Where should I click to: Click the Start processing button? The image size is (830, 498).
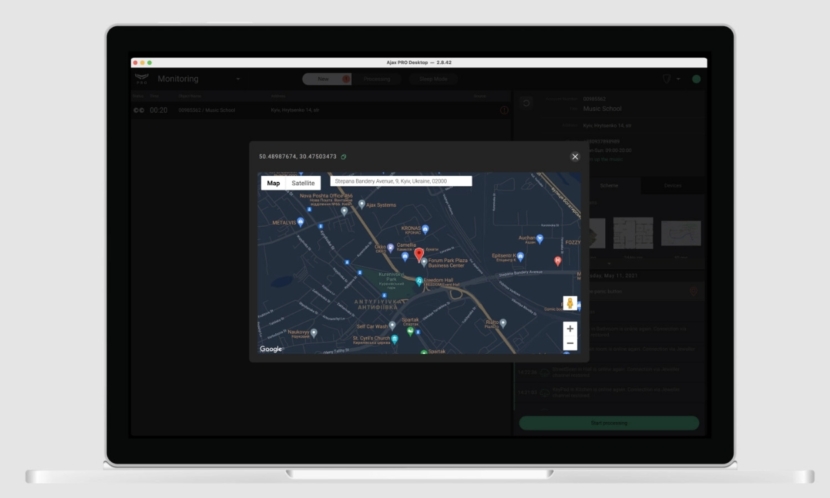click(609, 423)
